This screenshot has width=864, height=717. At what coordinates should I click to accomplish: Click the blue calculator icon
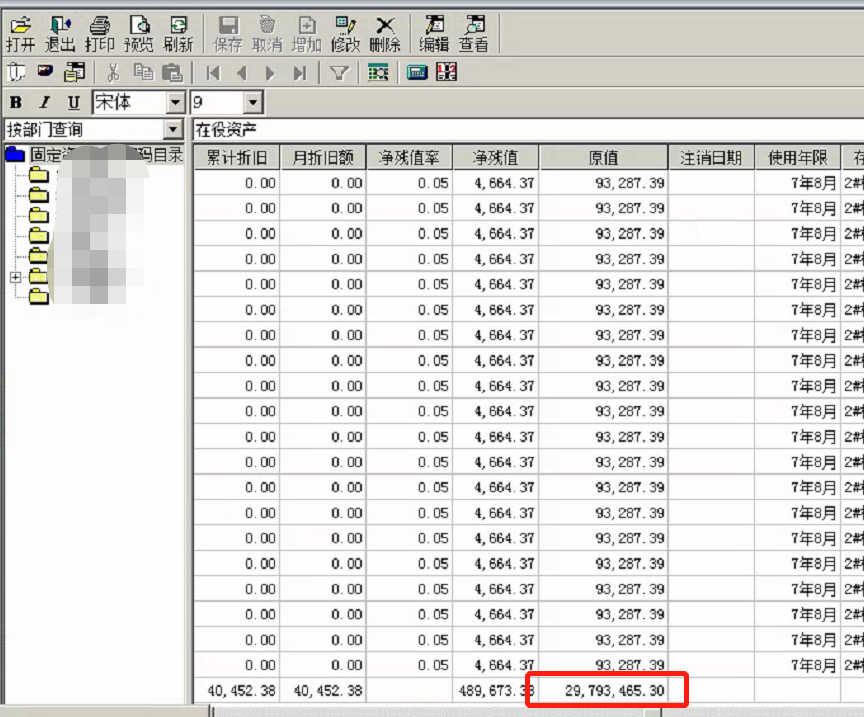tap(417, 72)
